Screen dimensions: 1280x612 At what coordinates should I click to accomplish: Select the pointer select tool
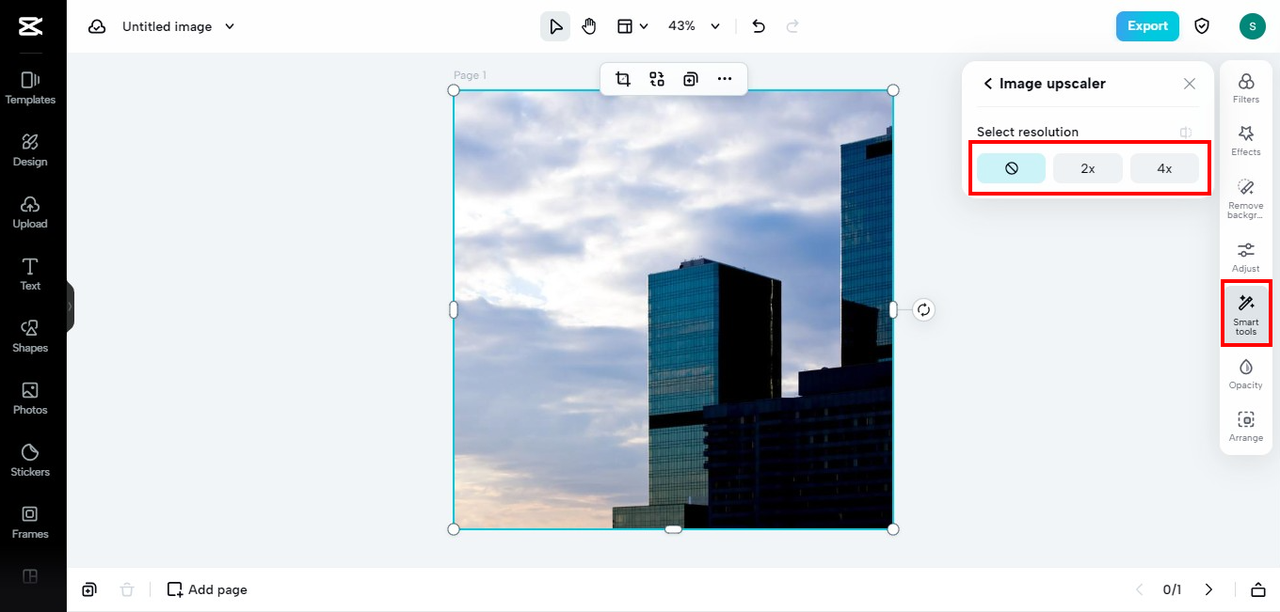[556, 26]
